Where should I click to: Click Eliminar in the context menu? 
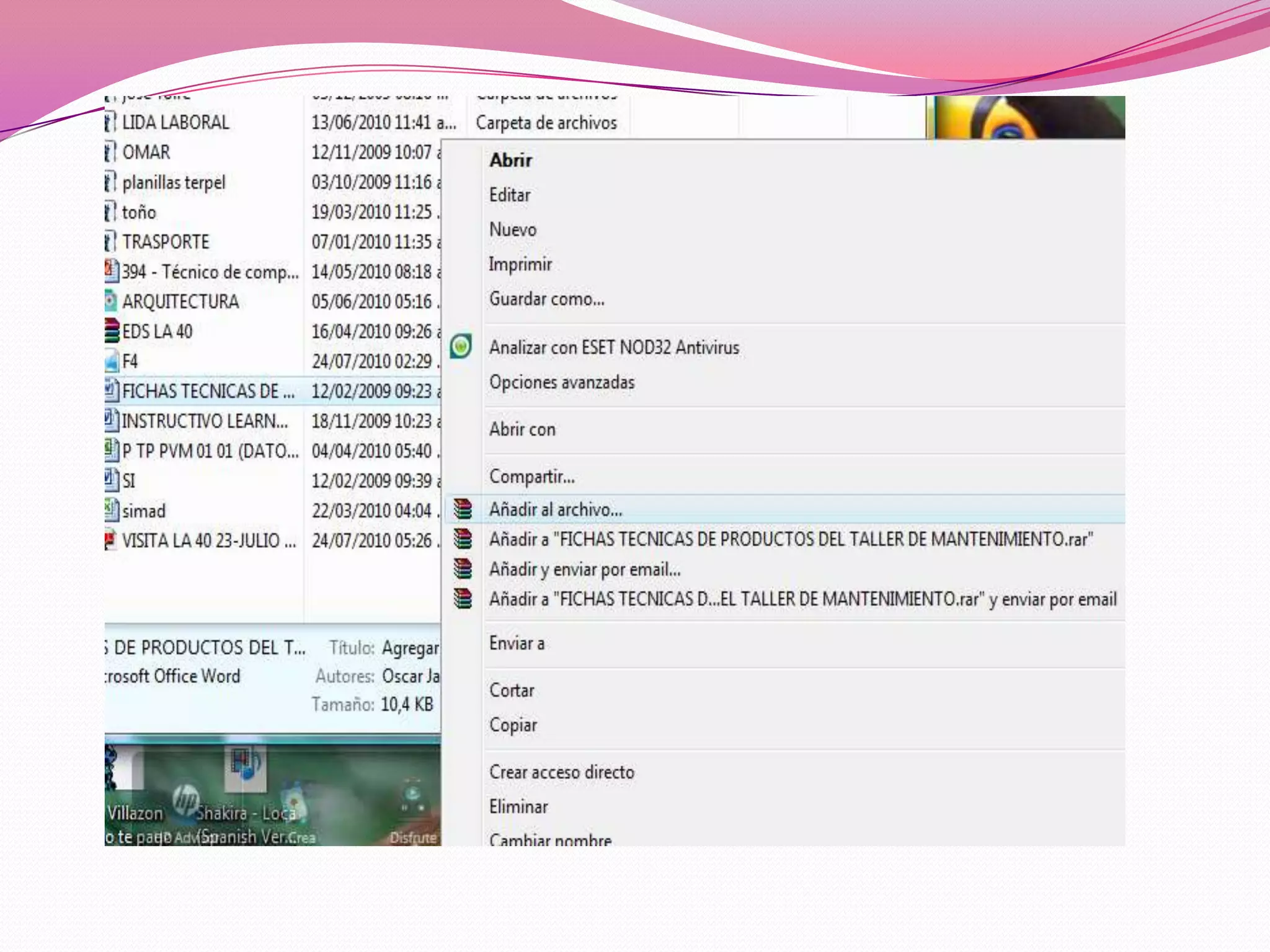pos(518,807)
